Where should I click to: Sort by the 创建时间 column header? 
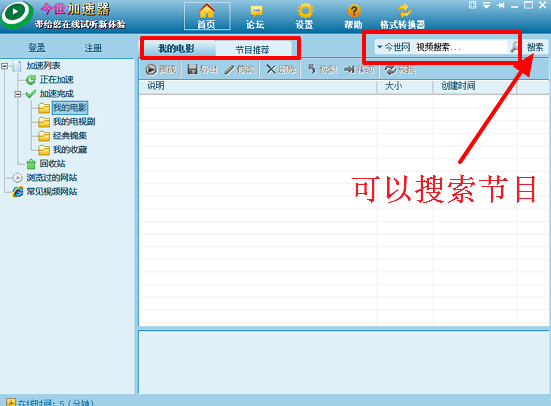tap(475, 86)
